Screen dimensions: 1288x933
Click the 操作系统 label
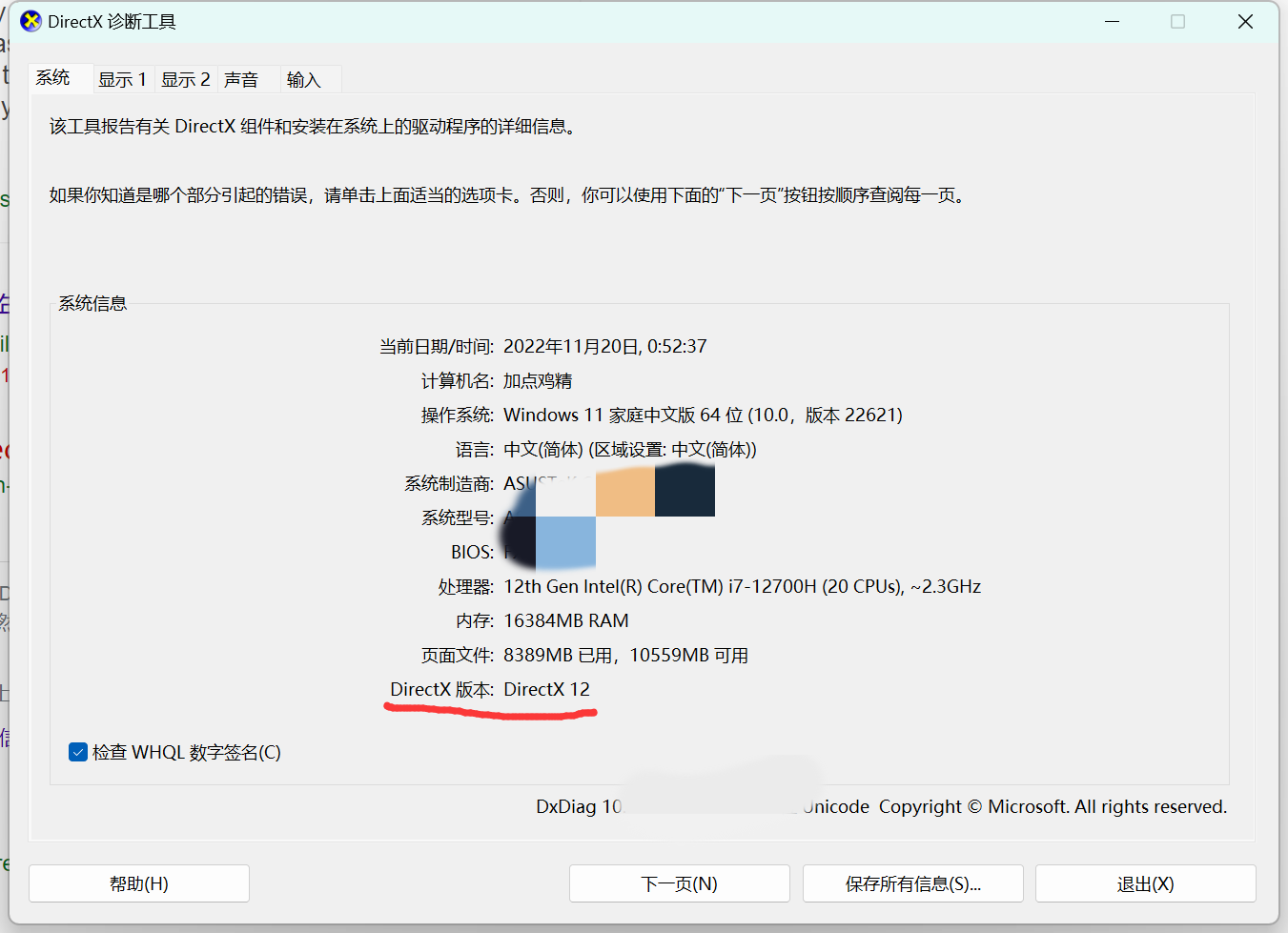coord(458,415)
